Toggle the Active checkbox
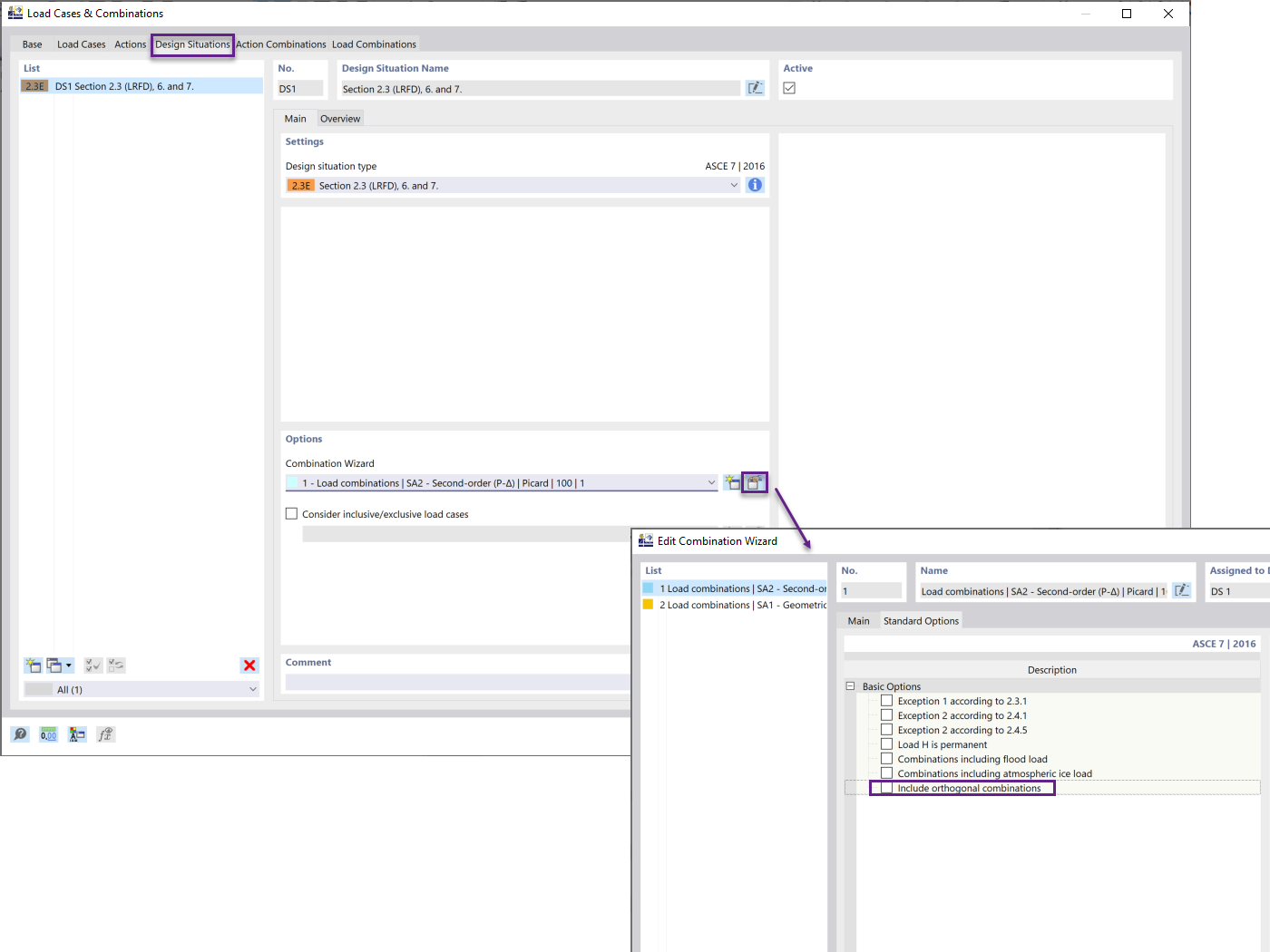 coord(789,88)
